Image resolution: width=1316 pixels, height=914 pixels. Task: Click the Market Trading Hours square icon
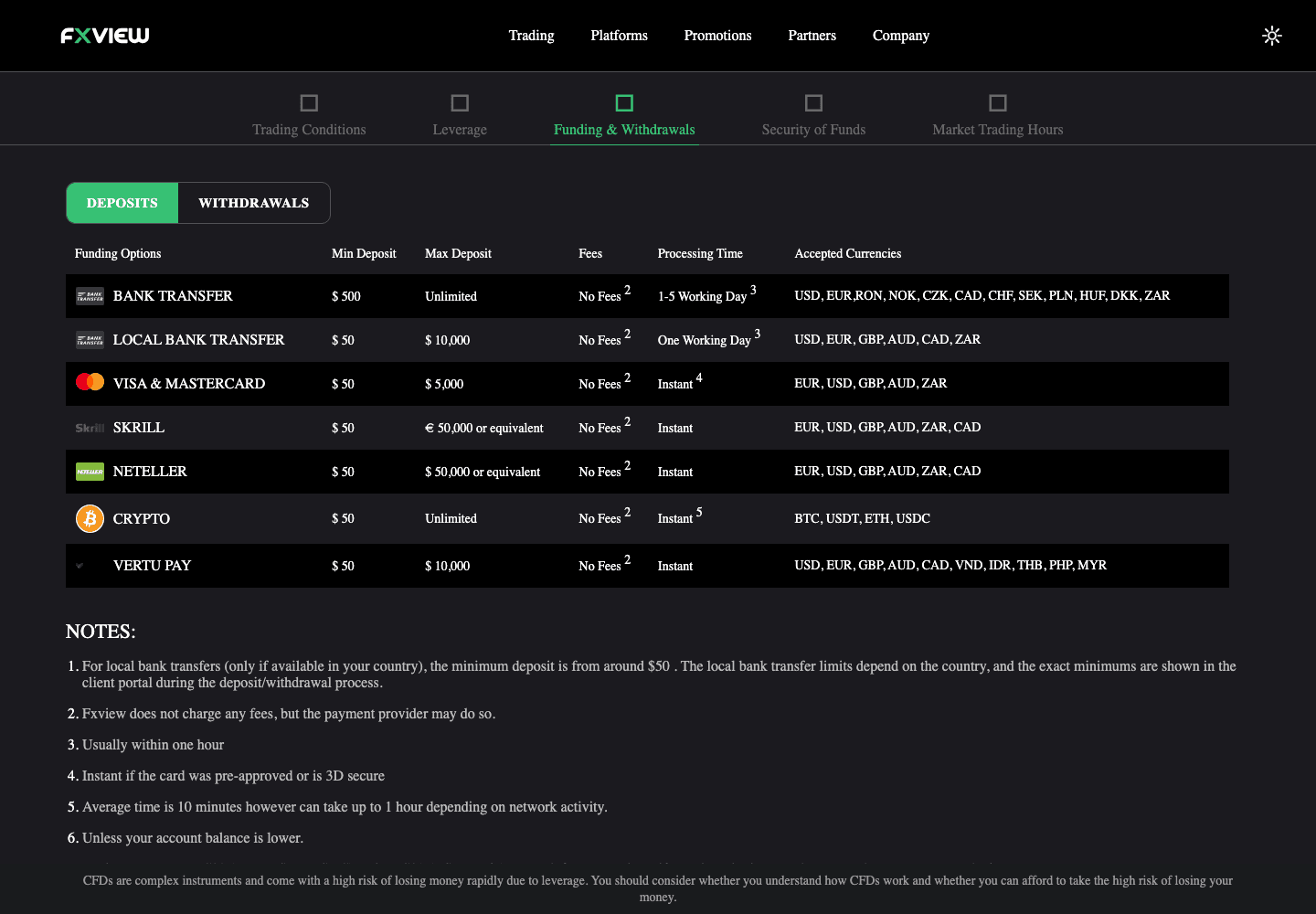(x=998, y=102)
